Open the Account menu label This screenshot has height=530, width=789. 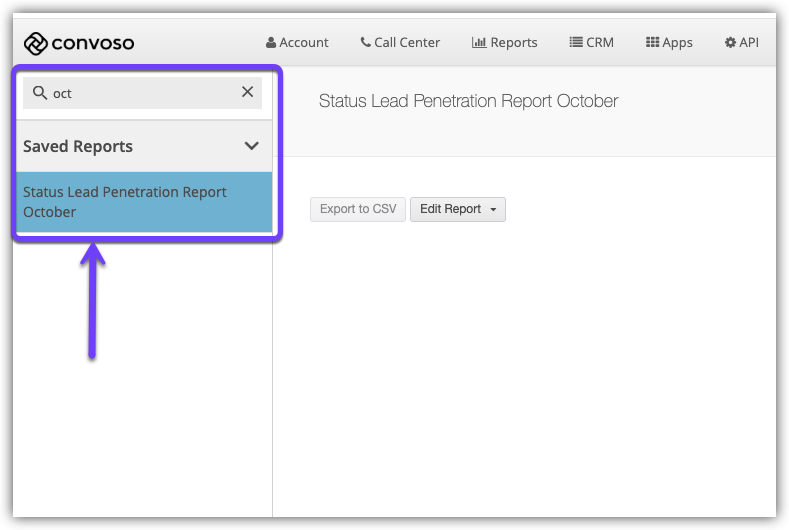tap(304, 43)
